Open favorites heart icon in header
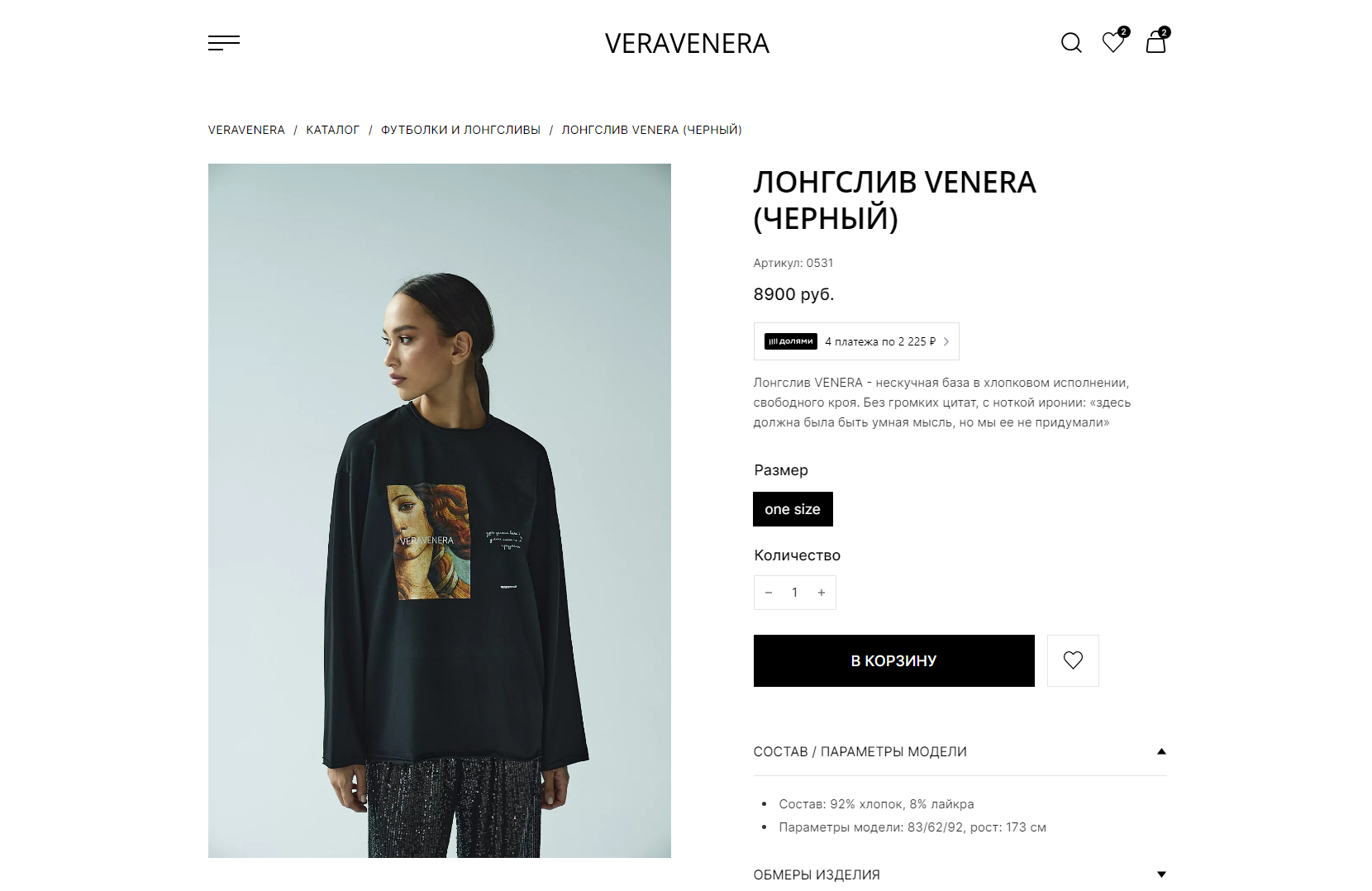 (1113, 41)
